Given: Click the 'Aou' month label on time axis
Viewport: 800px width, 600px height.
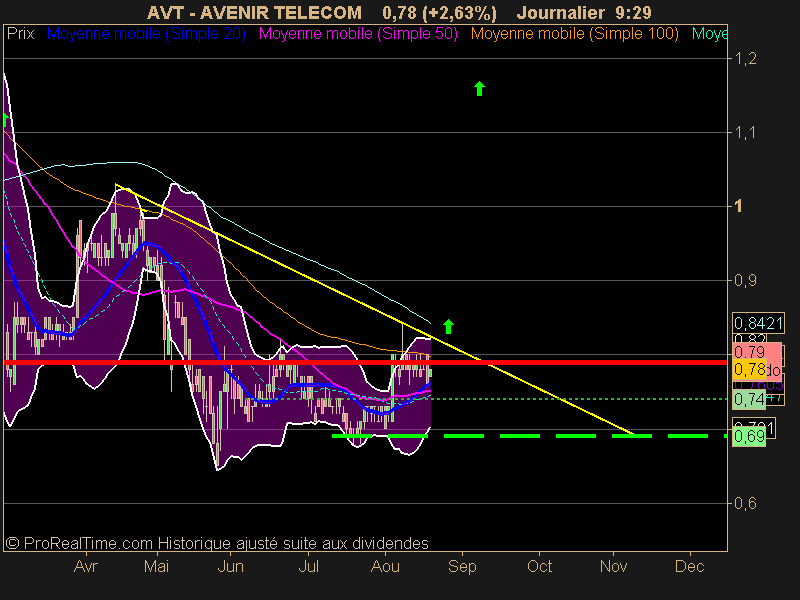Looking at the screenshot, I should pos(385,566).
